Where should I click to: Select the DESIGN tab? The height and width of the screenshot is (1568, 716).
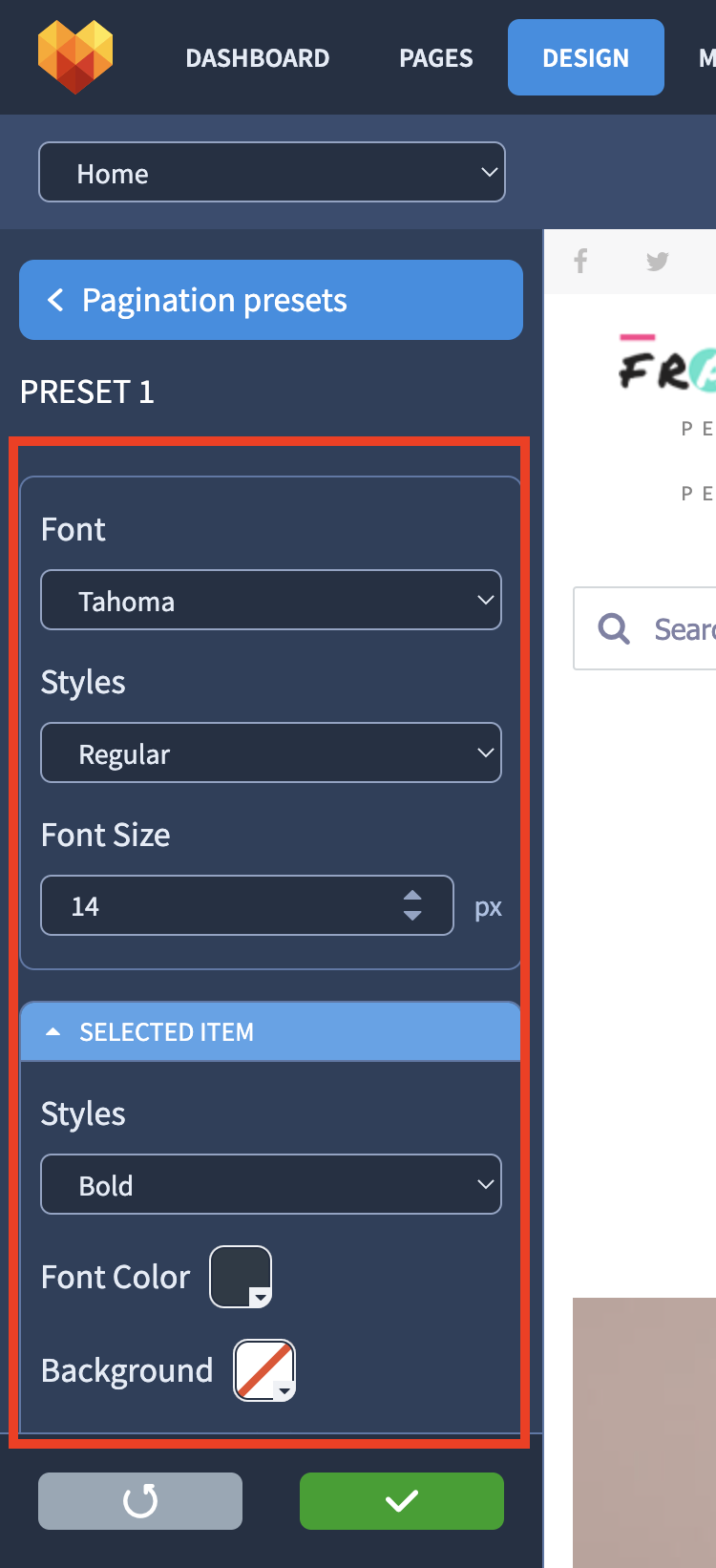coord(586,57)
